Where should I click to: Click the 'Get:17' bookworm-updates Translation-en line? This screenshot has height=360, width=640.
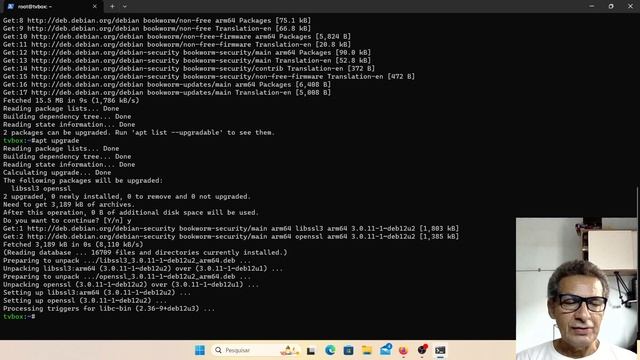pos(167,92)
